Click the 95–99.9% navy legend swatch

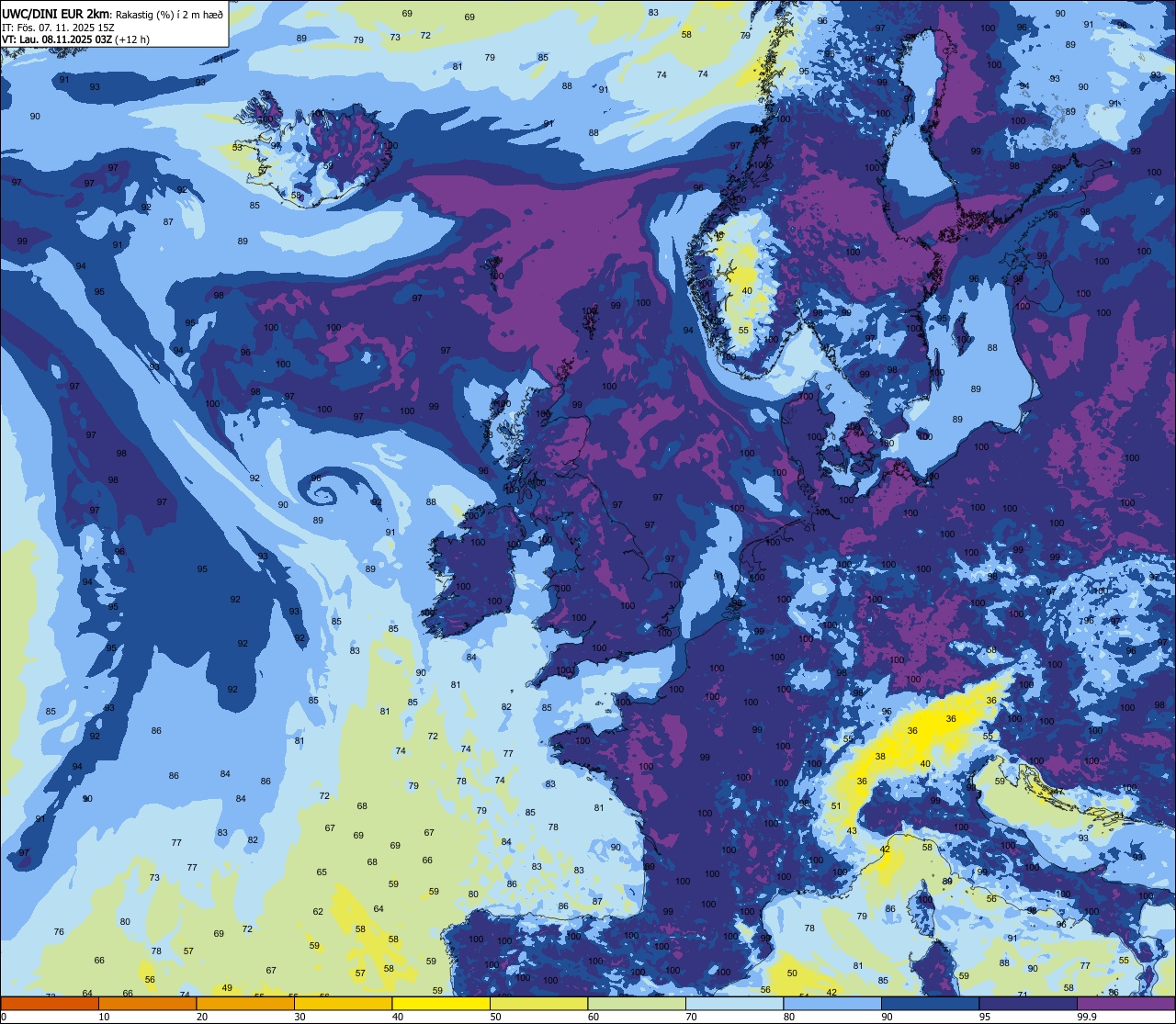click(1028, 1003)
